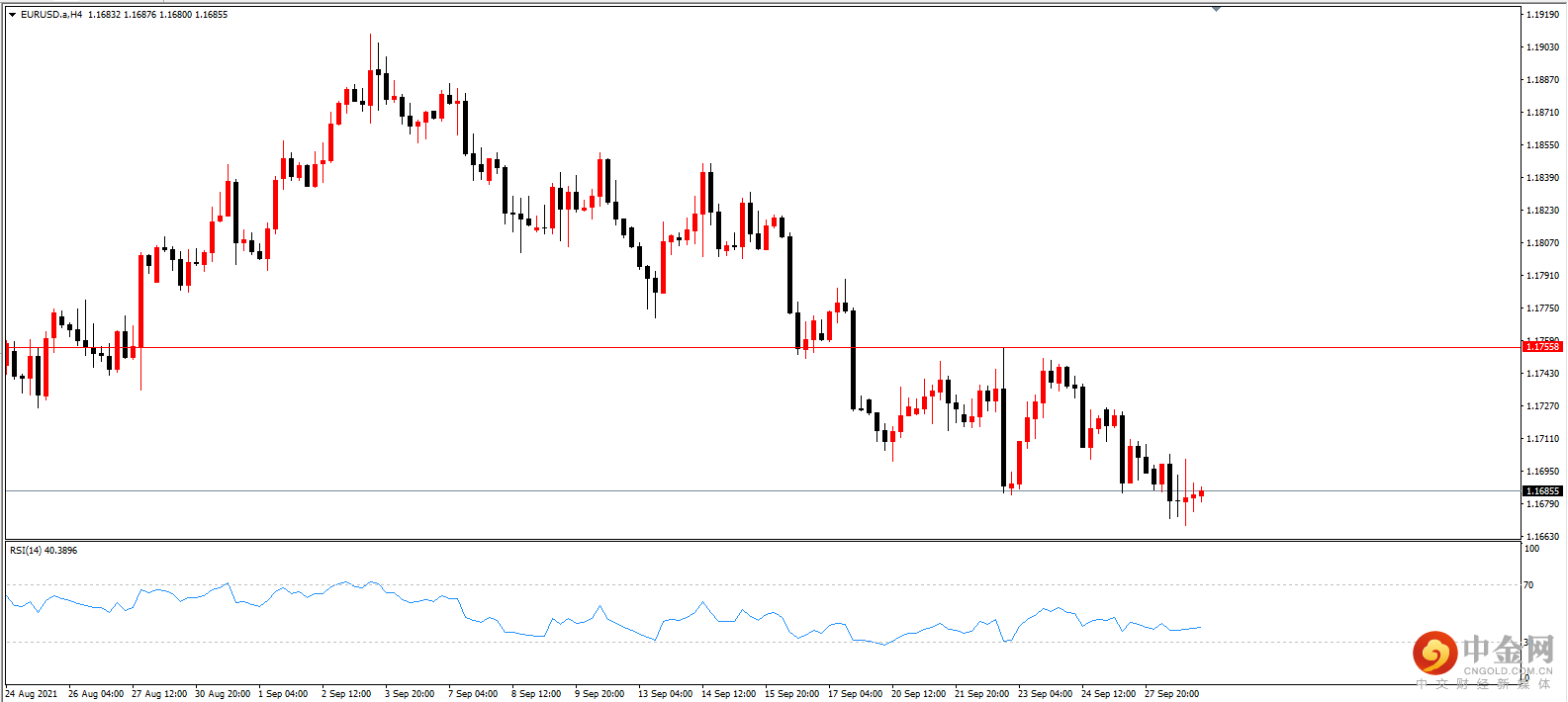Click the 1.18390 price axis label
Viewport: 1568px width, 702px height.
click(x=1542, y=178)
